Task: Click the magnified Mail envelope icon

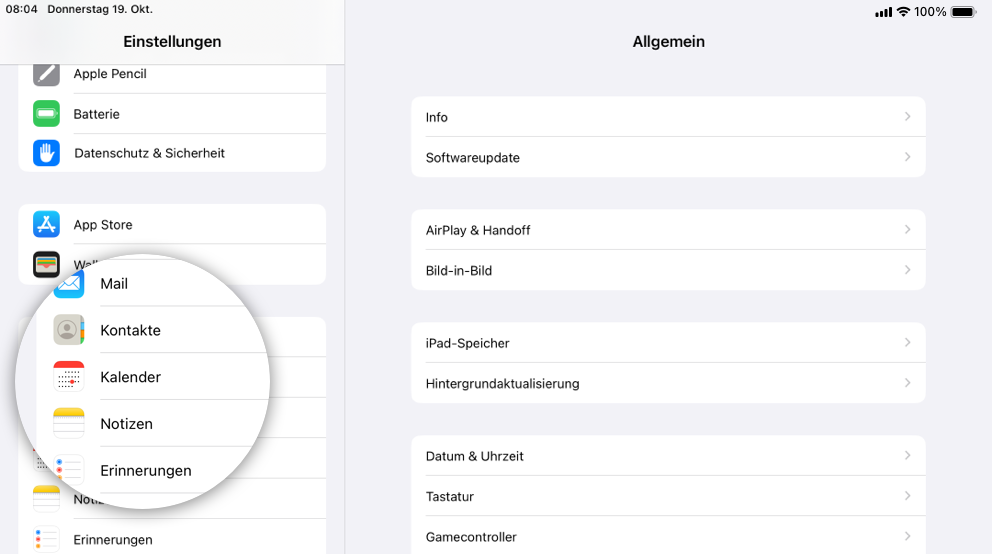Action: (69, 285)
